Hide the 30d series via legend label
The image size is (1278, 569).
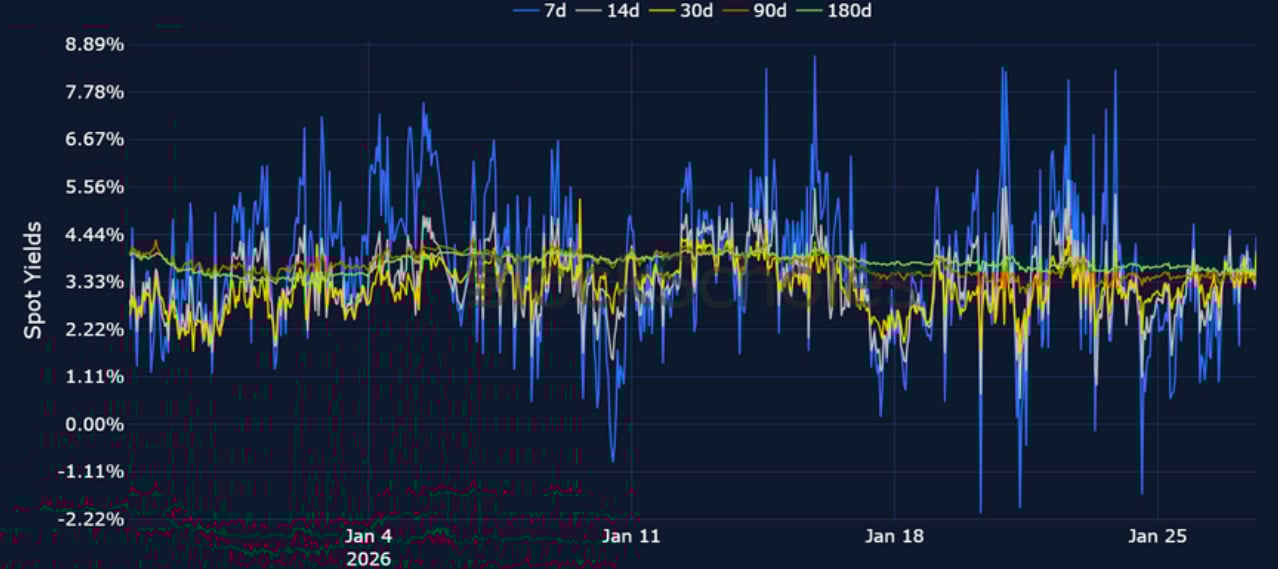pyautogui.click(x=698, y=11)
